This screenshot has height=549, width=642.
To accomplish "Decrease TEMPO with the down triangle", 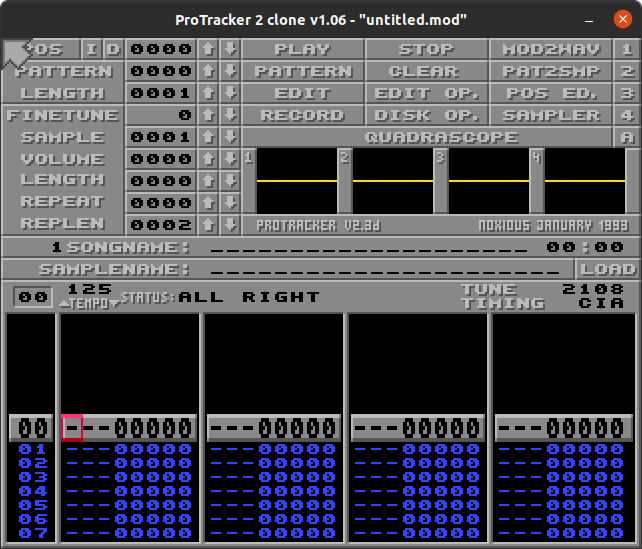I will click(x=115, y=304).
